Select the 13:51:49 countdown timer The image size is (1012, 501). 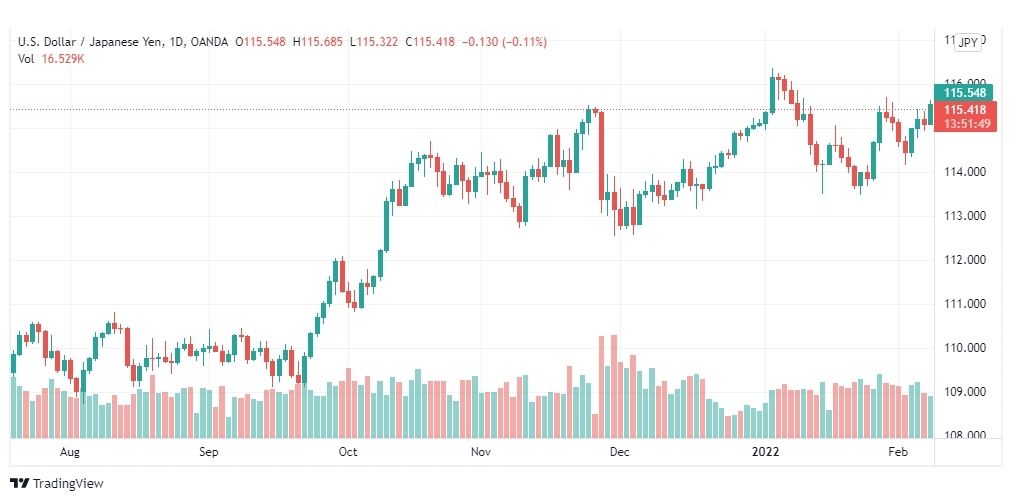pos(965,124)
